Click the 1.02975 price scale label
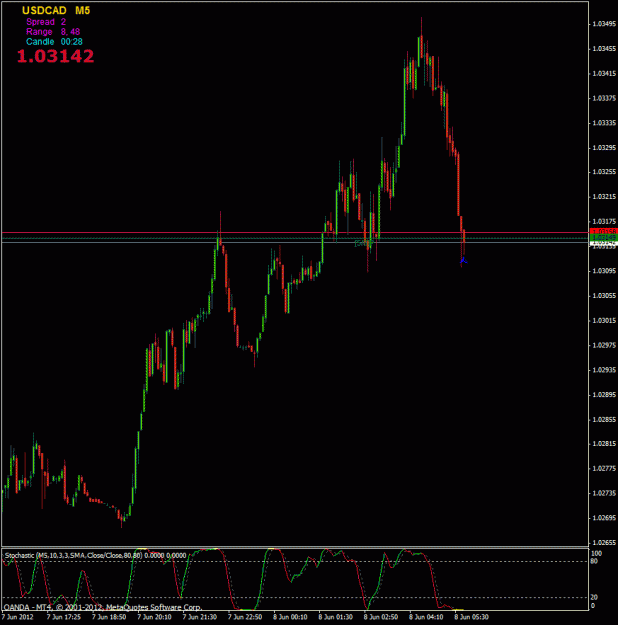This screenshot has width=618, height=625. 604,345
